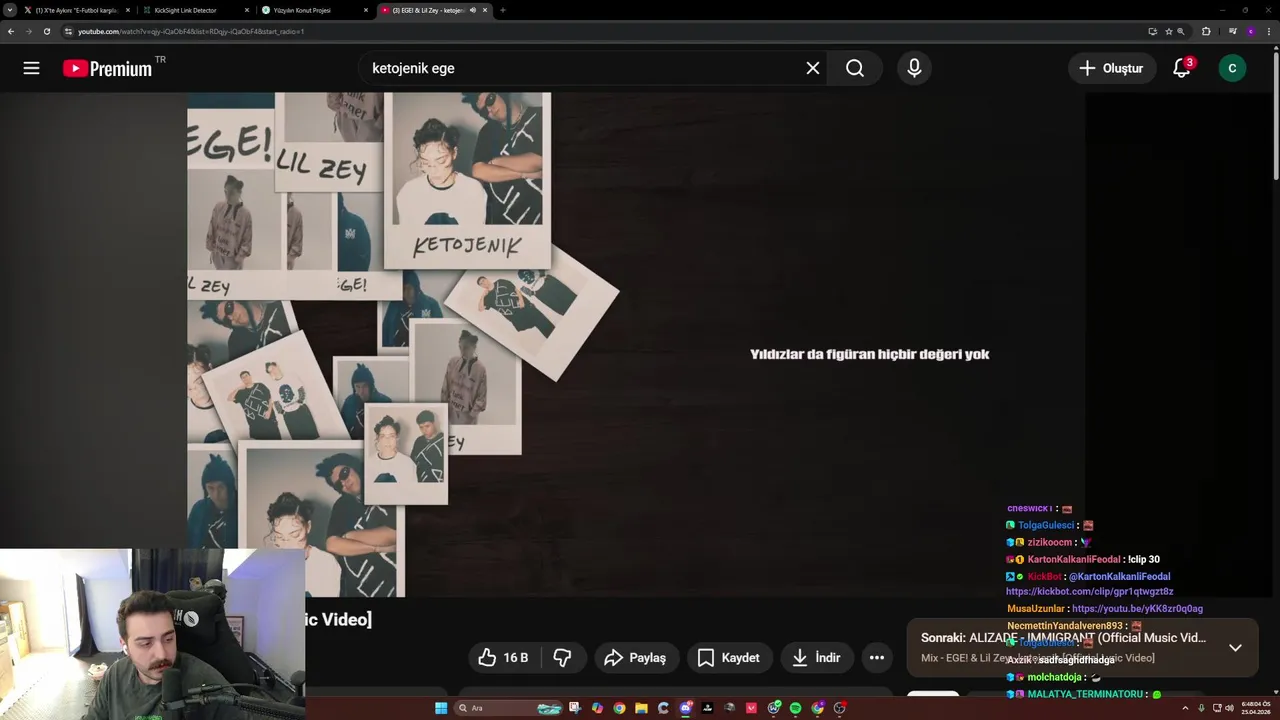Play or pause the Ketojenik video
The height and width of the screenshot is (720, 1280).
[635, 345]
